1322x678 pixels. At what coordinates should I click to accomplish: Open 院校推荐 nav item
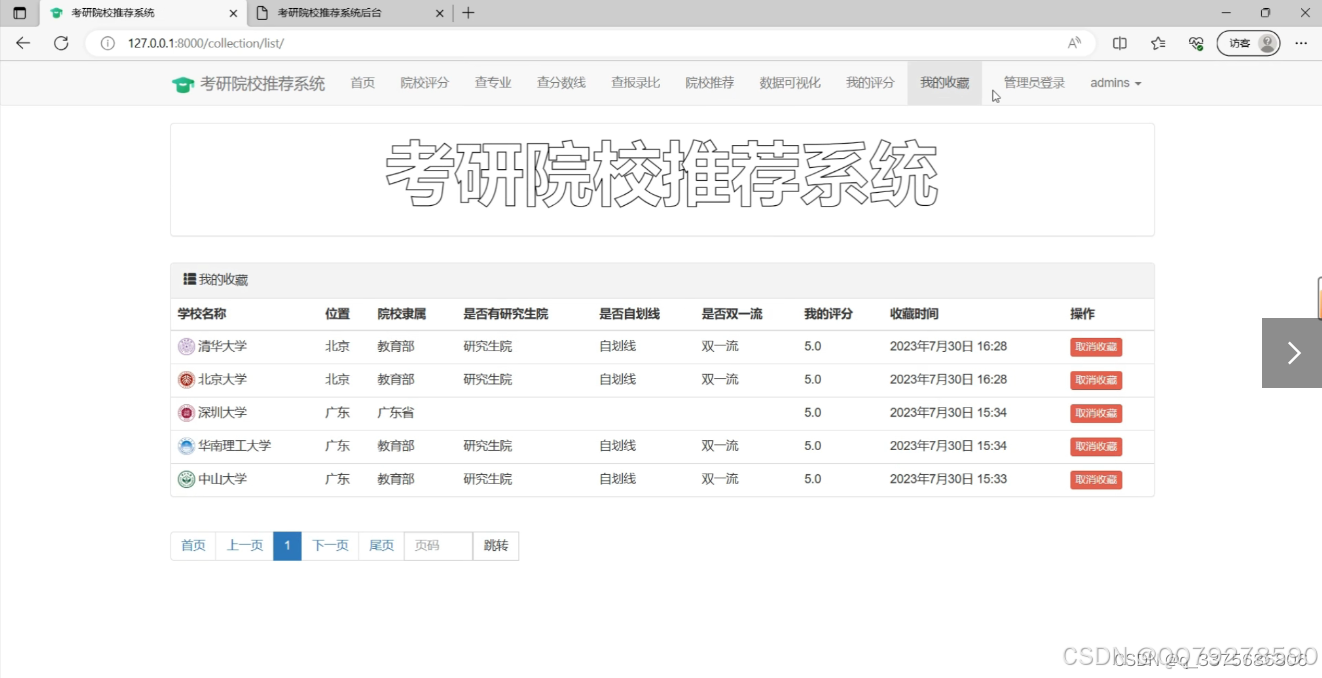[710, 83]
